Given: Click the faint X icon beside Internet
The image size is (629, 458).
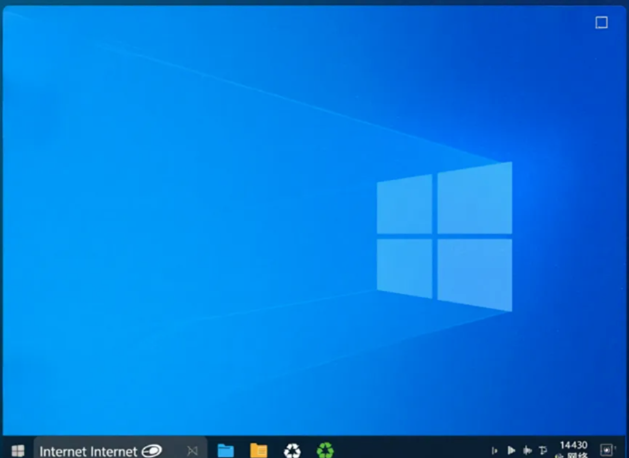Looking at the screenshot, I should point(193,451).
